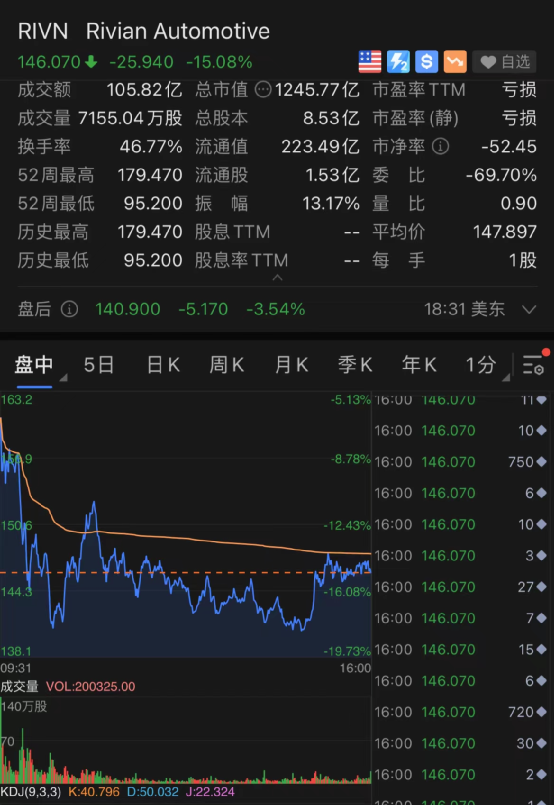The height and width of the screenshot is (805, 554).
Task: Tap the 流通值 value 223.49亿
Action: point(320,147)
